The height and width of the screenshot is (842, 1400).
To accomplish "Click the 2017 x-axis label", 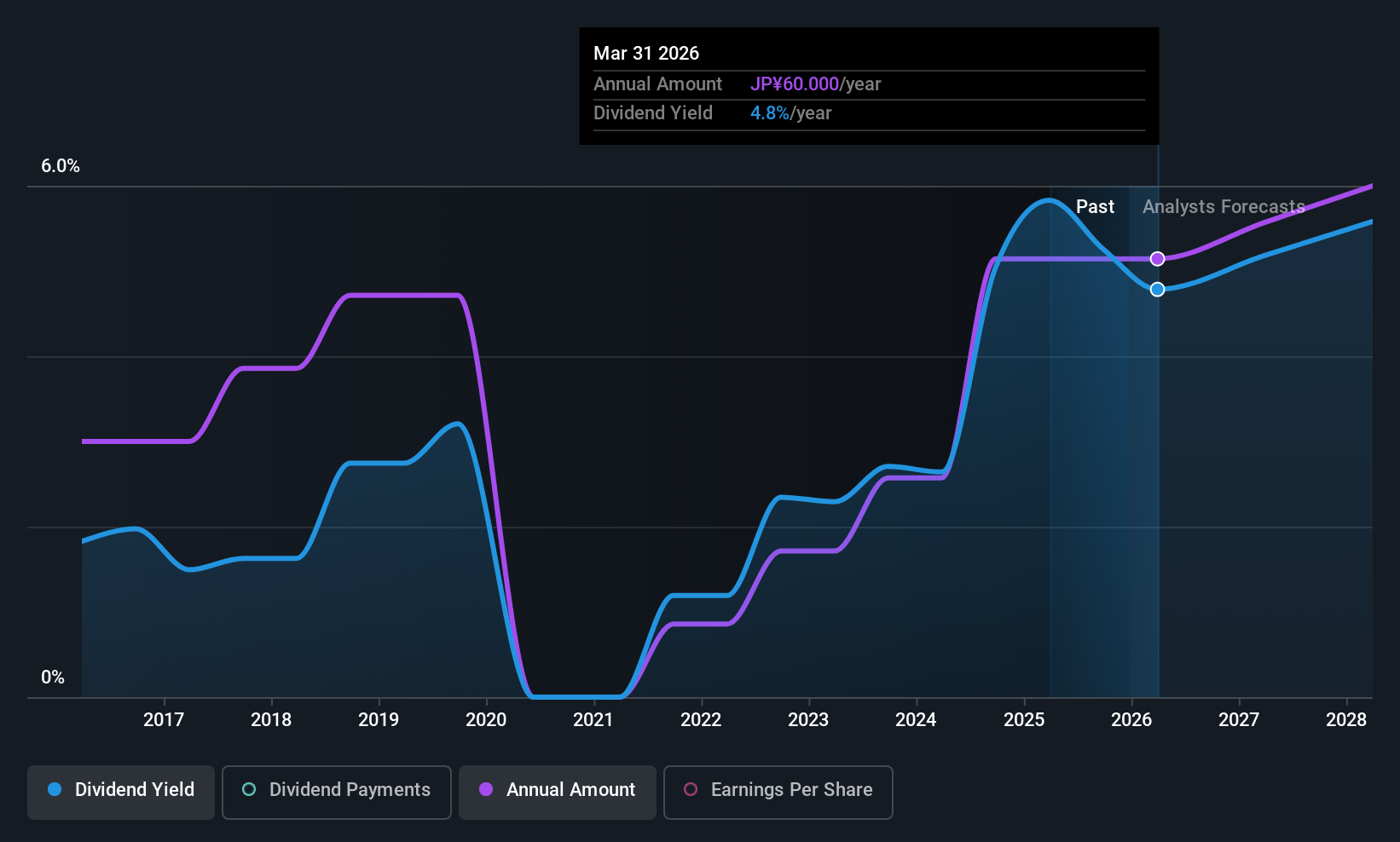I will (x=164, y=720).
